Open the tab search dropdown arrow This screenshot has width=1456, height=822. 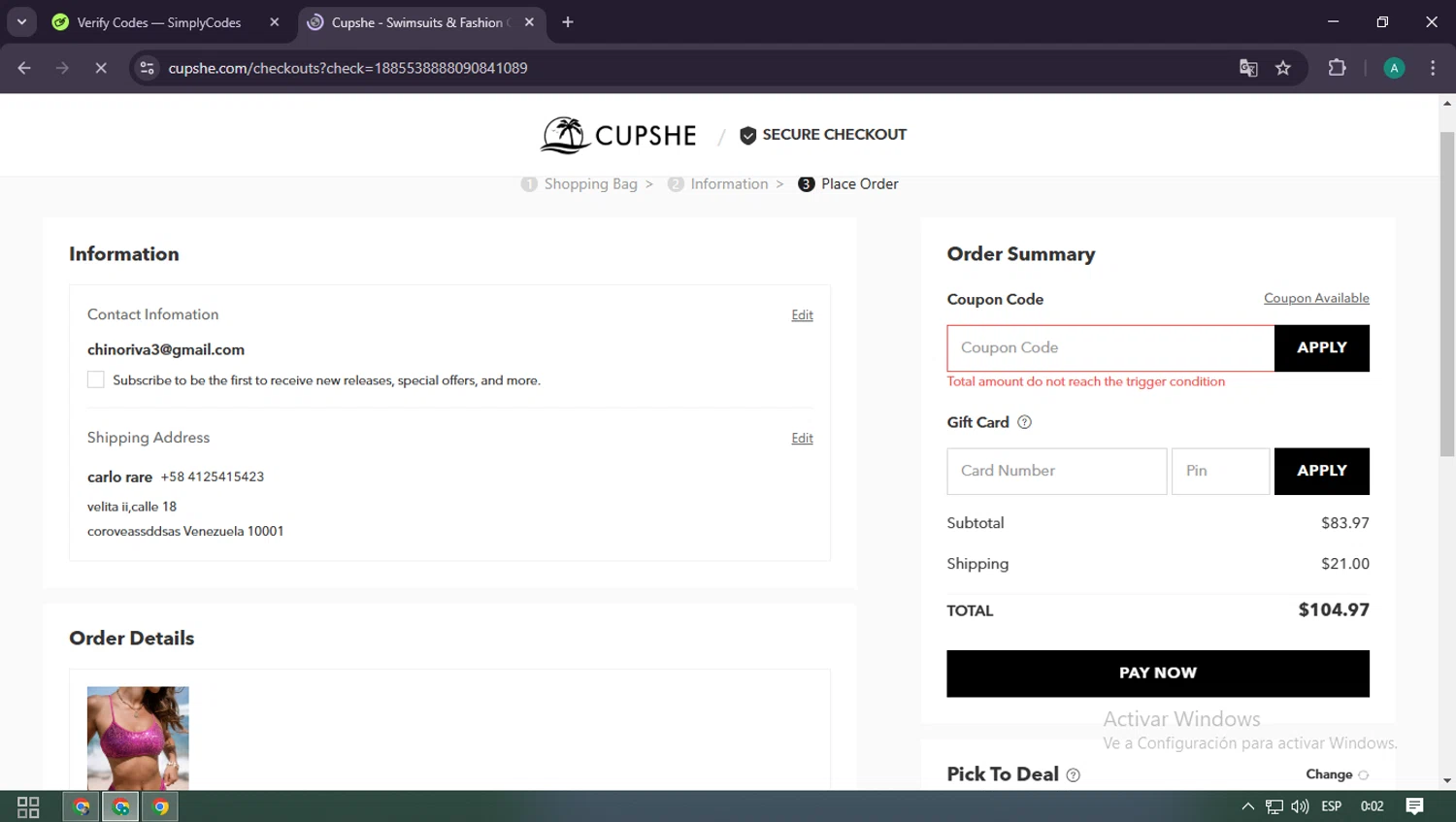pos(21,22)
